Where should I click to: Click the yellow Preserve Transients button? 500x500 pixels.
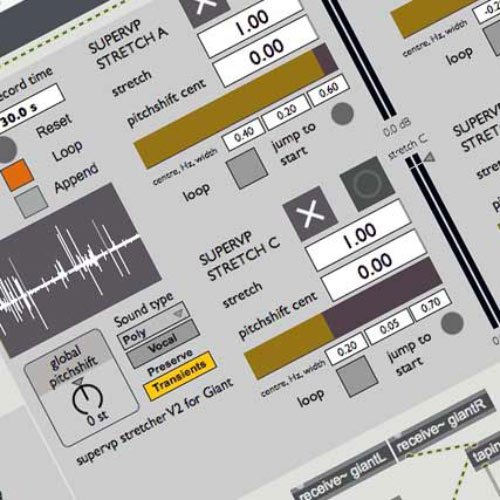tap(180, 376)
